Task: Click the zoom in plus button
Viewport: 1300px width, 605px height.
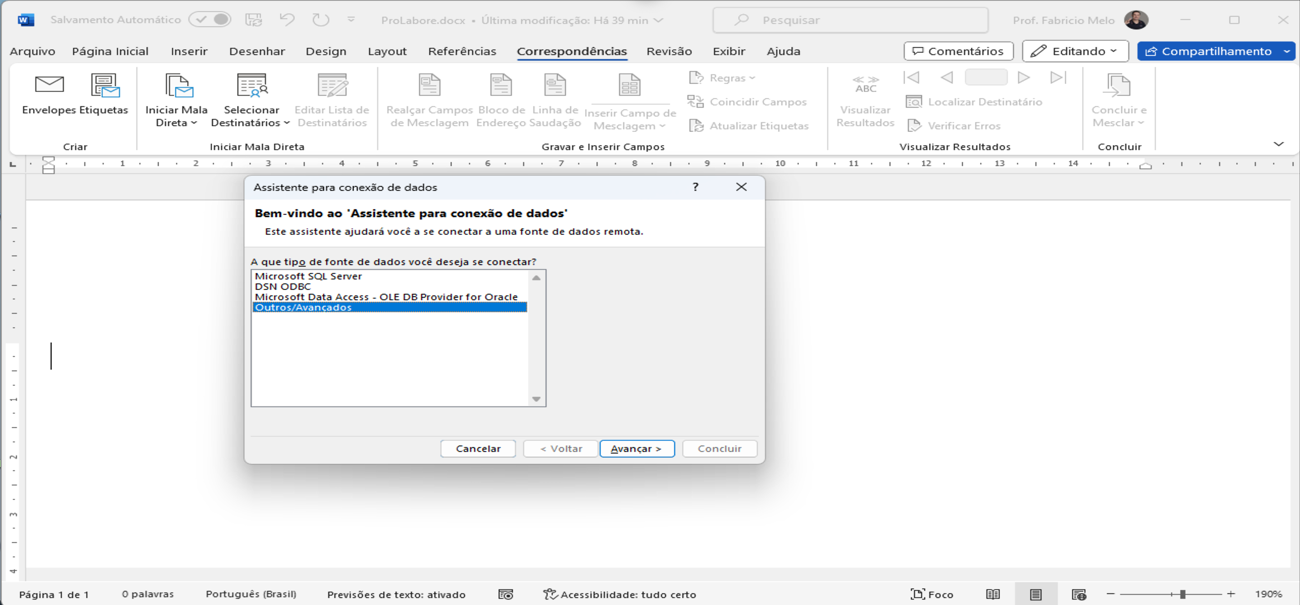Action: [x=1231, y=594]
